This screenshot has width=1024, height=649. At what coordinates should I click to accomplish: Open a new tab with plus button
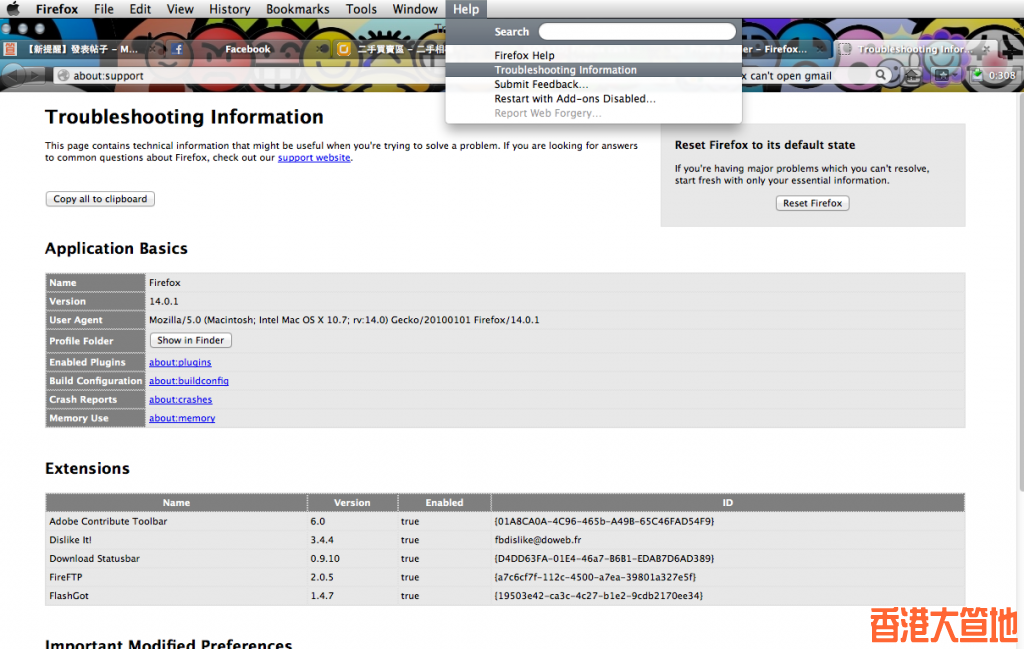[1012, 48]
